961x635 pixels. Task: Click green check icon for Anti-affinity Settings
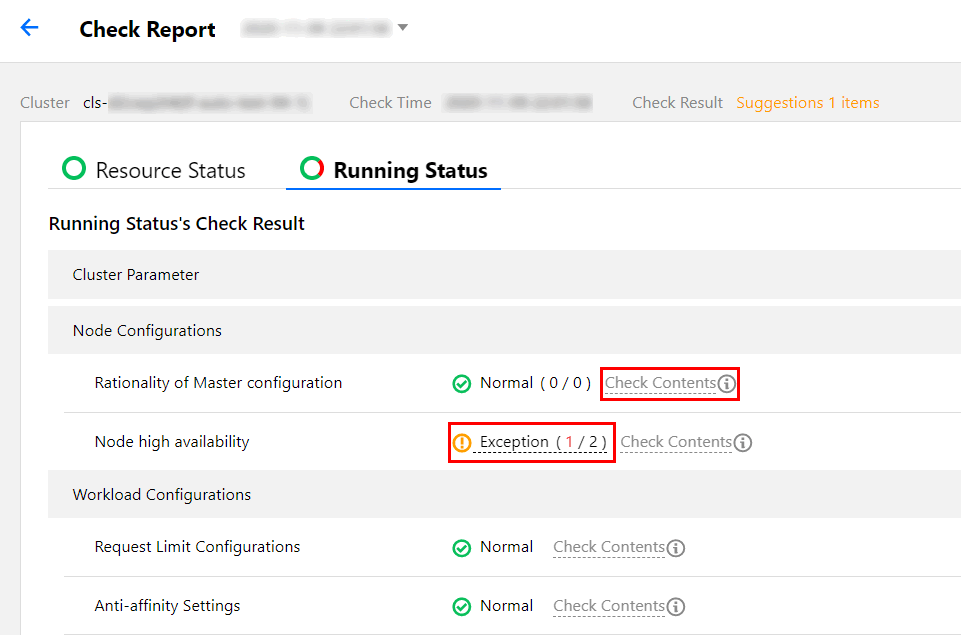click(x=461, y=607)
